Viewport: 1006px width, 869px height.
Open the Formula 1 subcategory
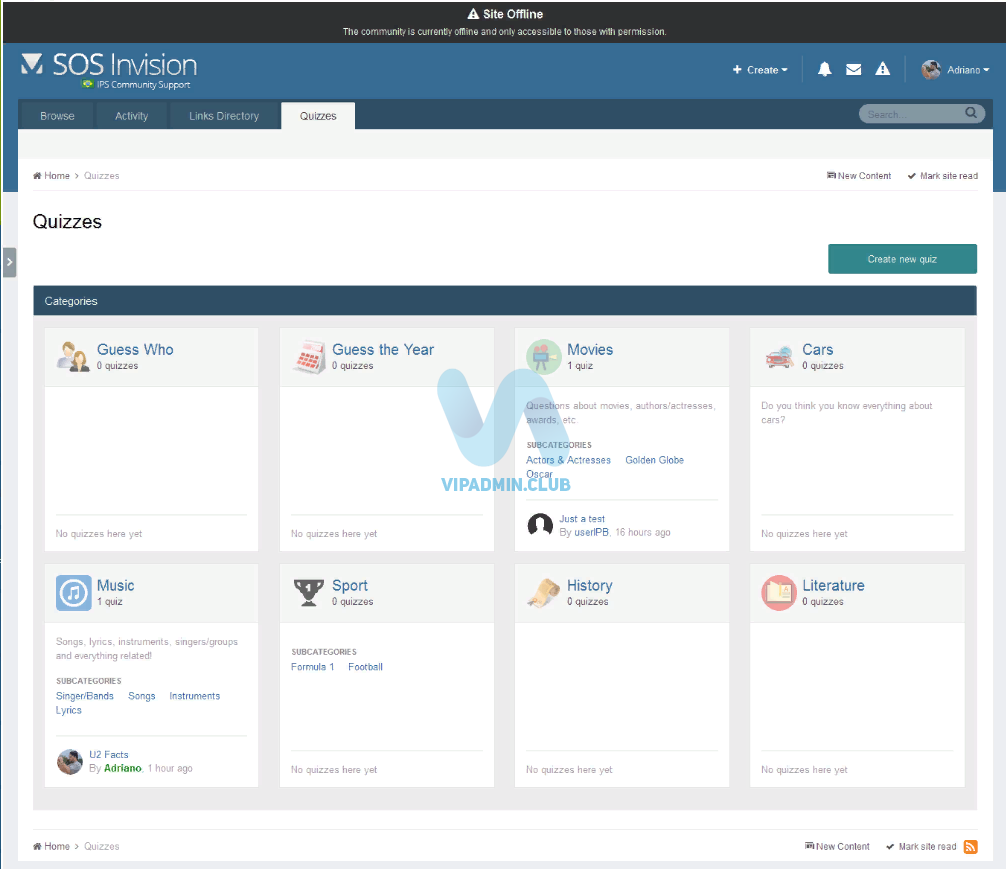coord(312,667)
